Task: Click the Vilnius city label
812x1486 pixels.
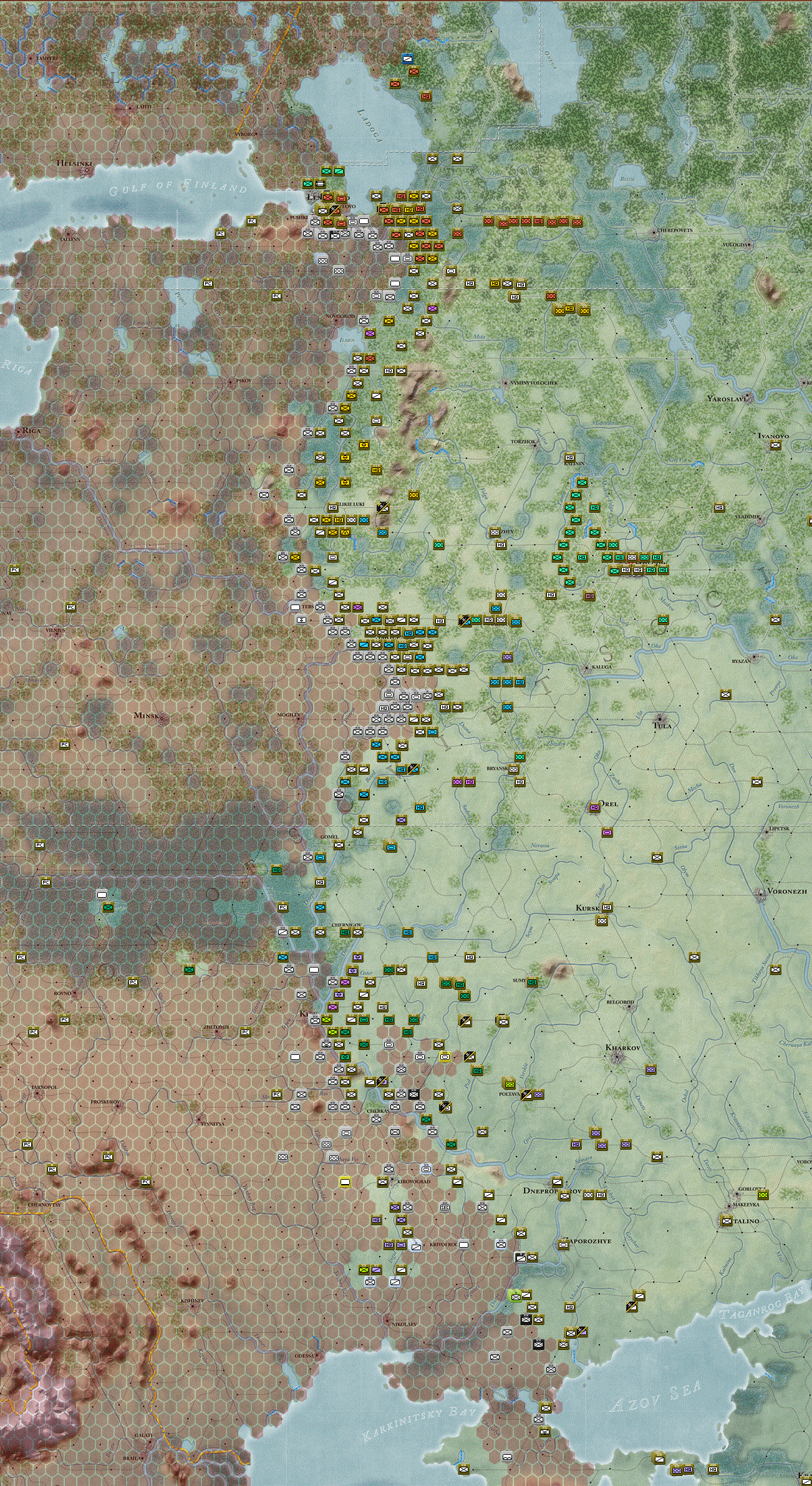Action: coord(55,630)
